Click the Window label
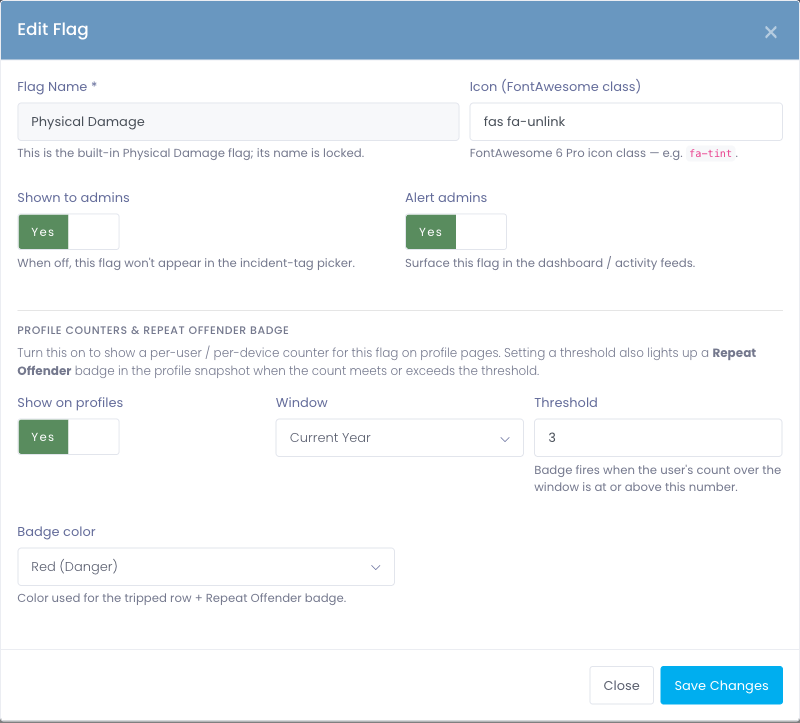The width and height of the screenshot is (800, 723). click(x=302, y=403)
